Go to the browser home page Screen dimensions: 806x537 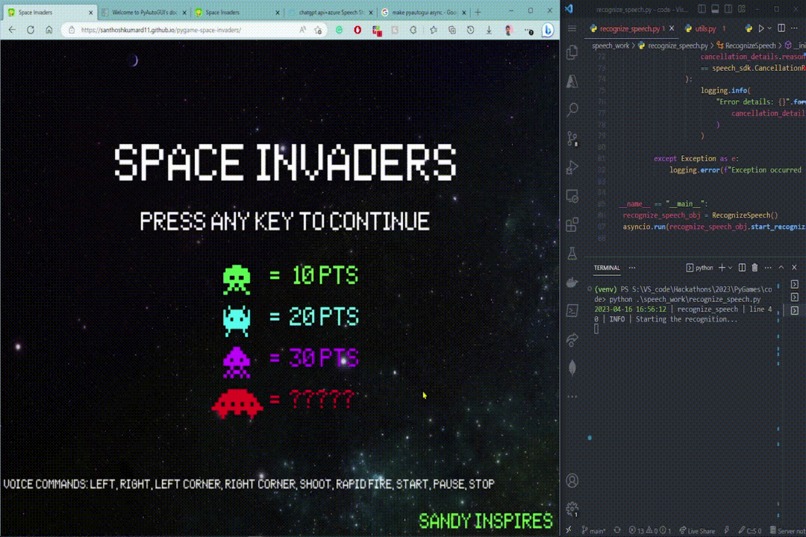coord(49,30)
